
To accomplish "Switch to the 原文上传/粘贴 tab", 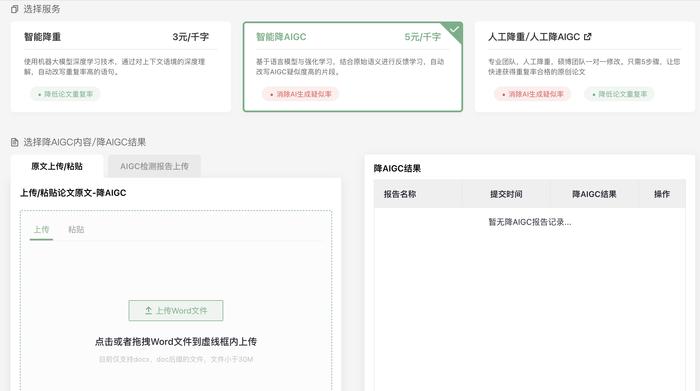I will point(57,166).
